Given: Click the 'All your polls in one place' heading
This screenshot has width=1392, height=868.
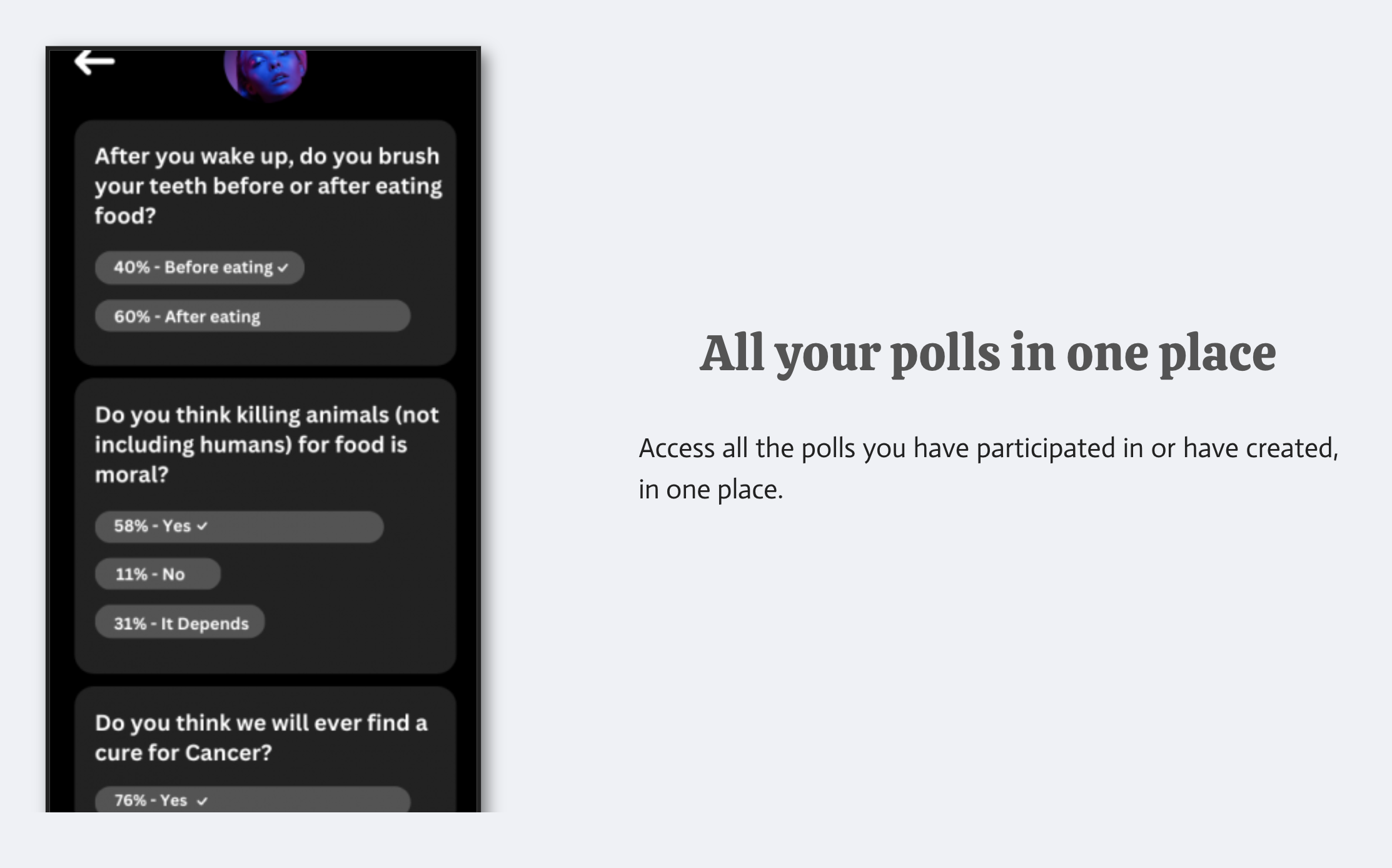Looking at the screenshot, I should click(987, 353).
